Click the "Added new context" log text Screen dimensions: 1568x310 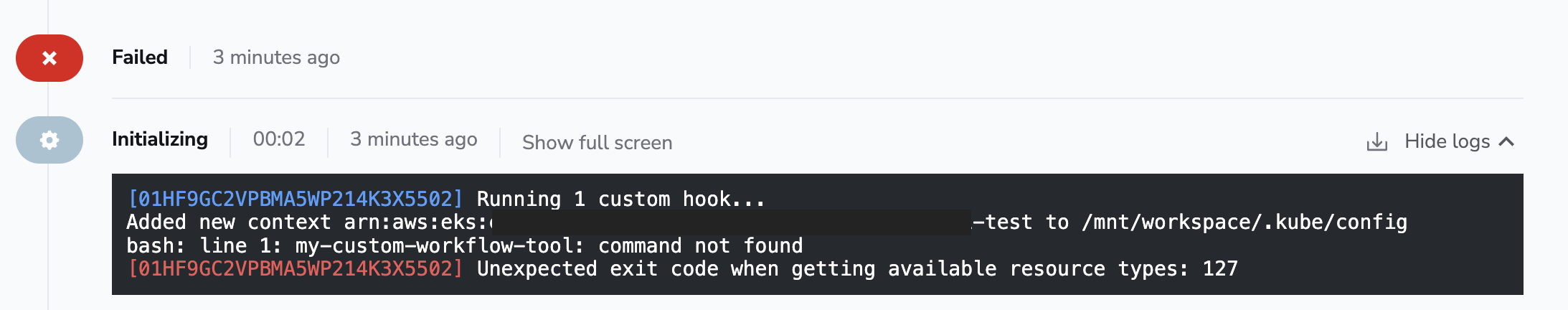[x=228, y=222]
